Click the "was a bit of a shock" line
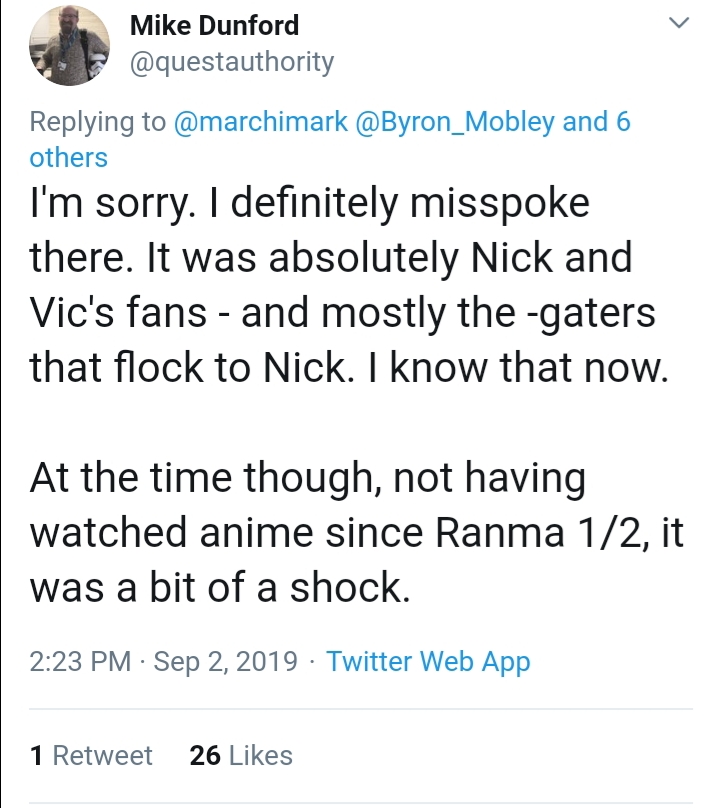The height and width of the screenshot is (808, 720). (x=220, y=587)
